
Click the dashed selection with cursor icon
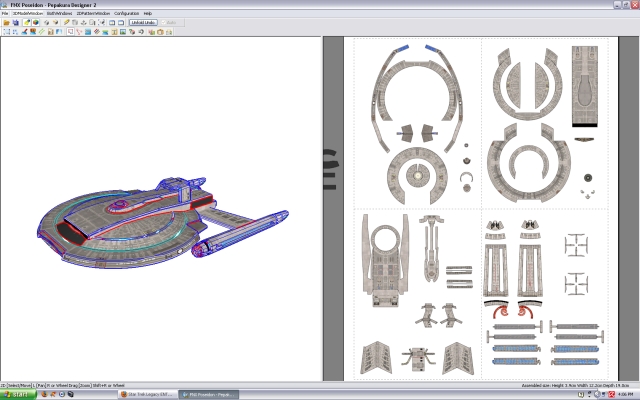[101, 22]
